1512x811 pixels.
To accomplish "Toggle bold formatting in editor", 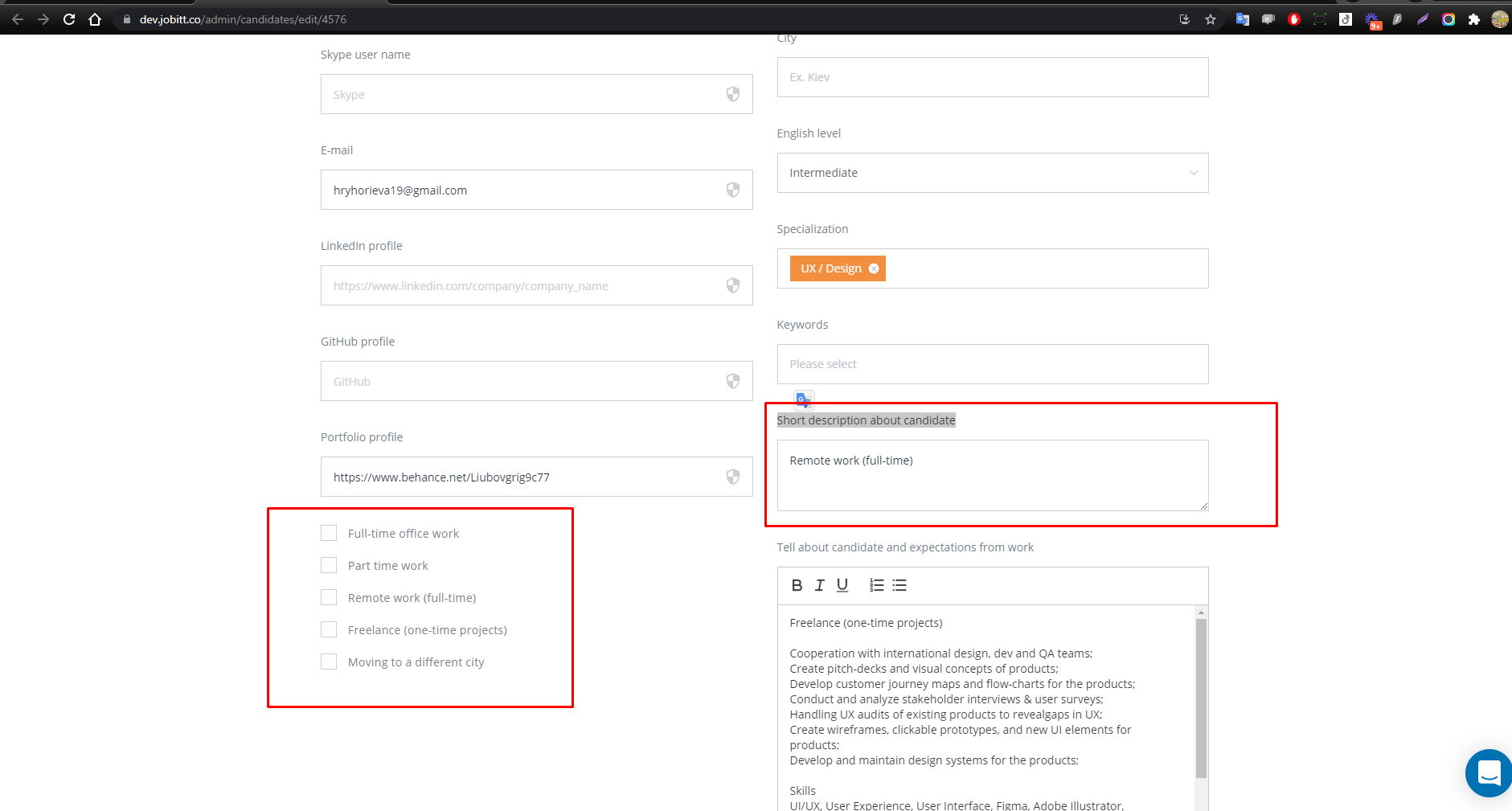I will point(797,585).
